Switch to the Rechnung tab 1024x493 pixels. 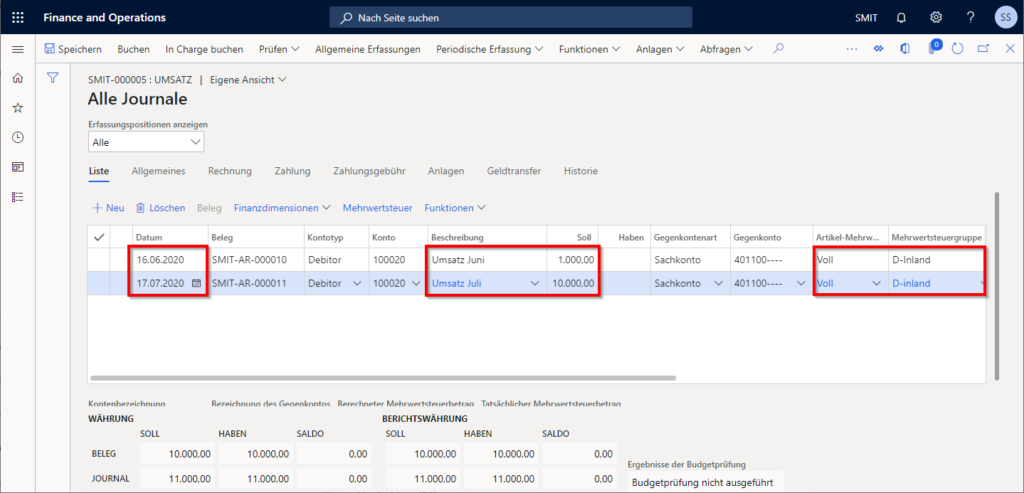click(230, 171)
